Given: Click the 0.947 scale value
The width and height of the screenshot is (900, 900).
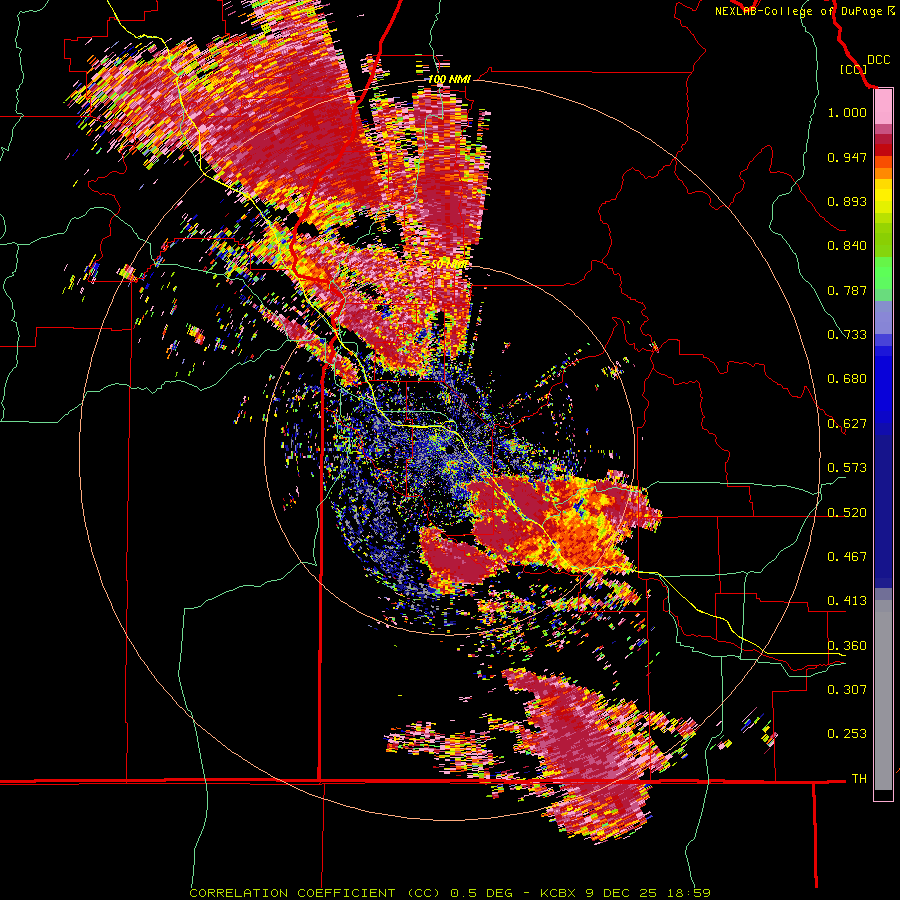Looking at the screenshot, I should (x=847, y=157).
